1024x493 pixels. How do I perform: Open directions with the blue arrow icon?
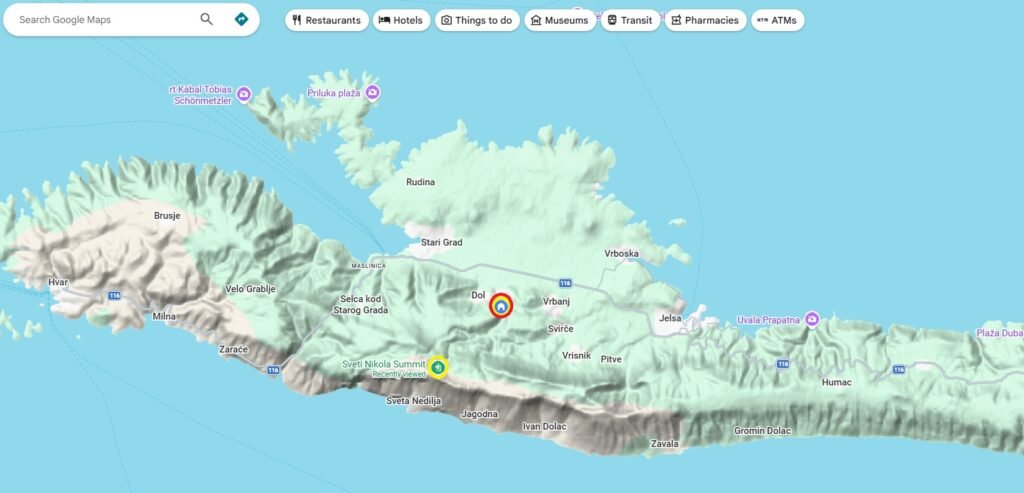pos(241,20)
